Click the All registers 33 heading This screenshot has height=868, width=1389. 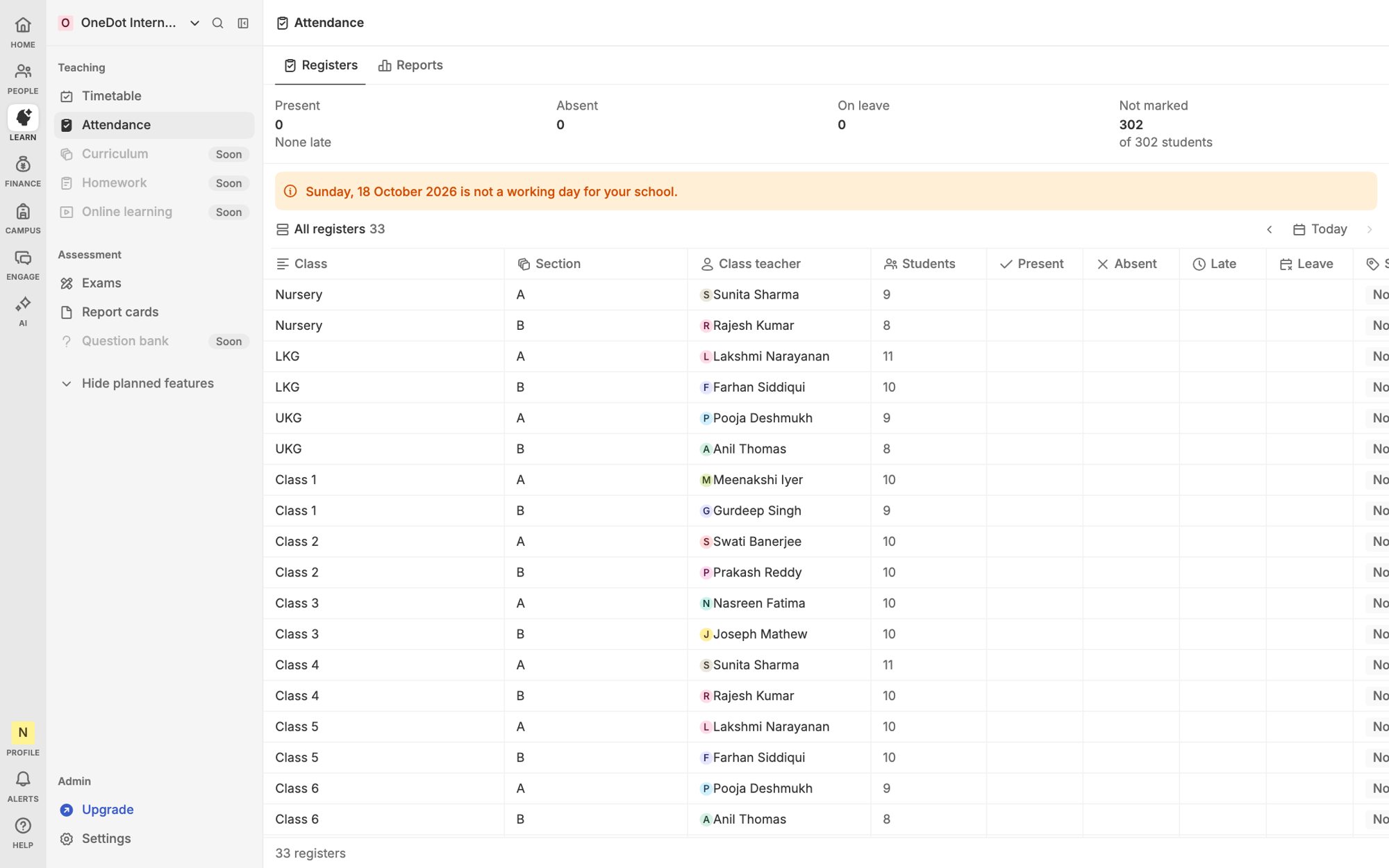(x=331, y=229)
